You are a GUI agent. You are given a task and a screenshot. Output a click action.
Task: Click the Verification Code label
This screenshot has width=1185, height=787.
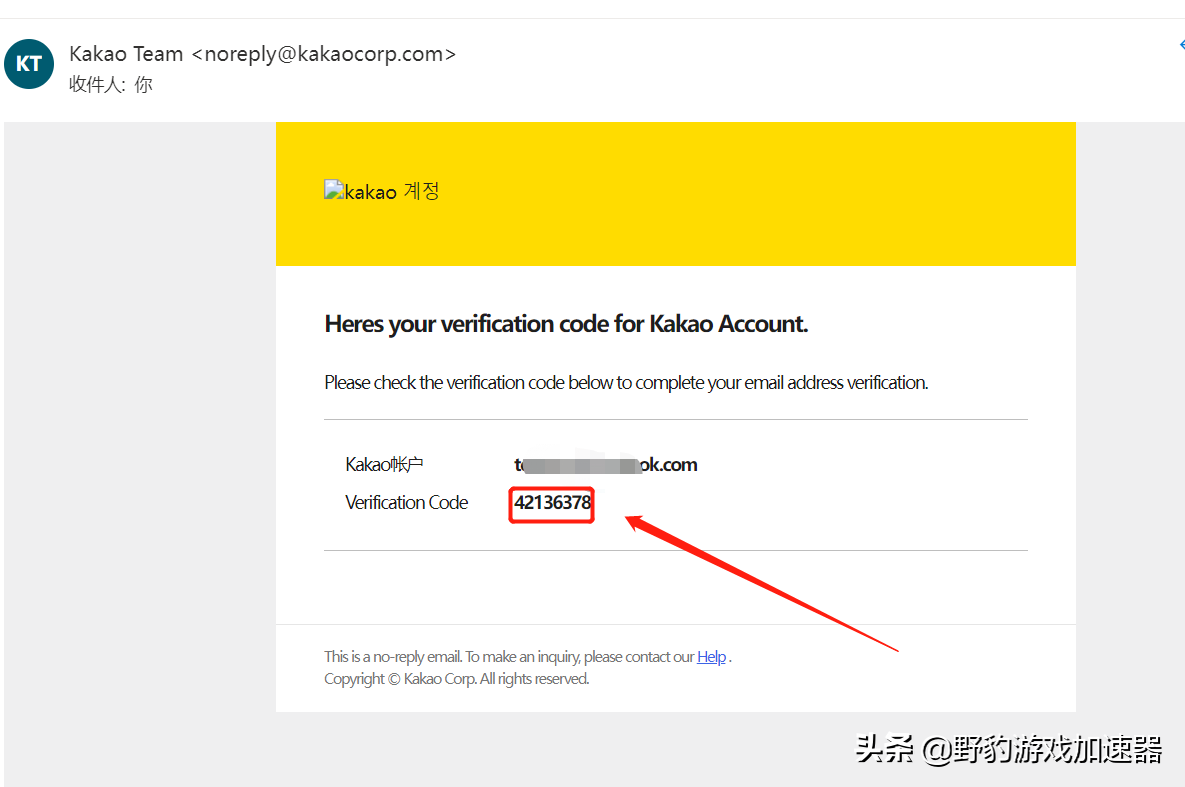[406, 503]
